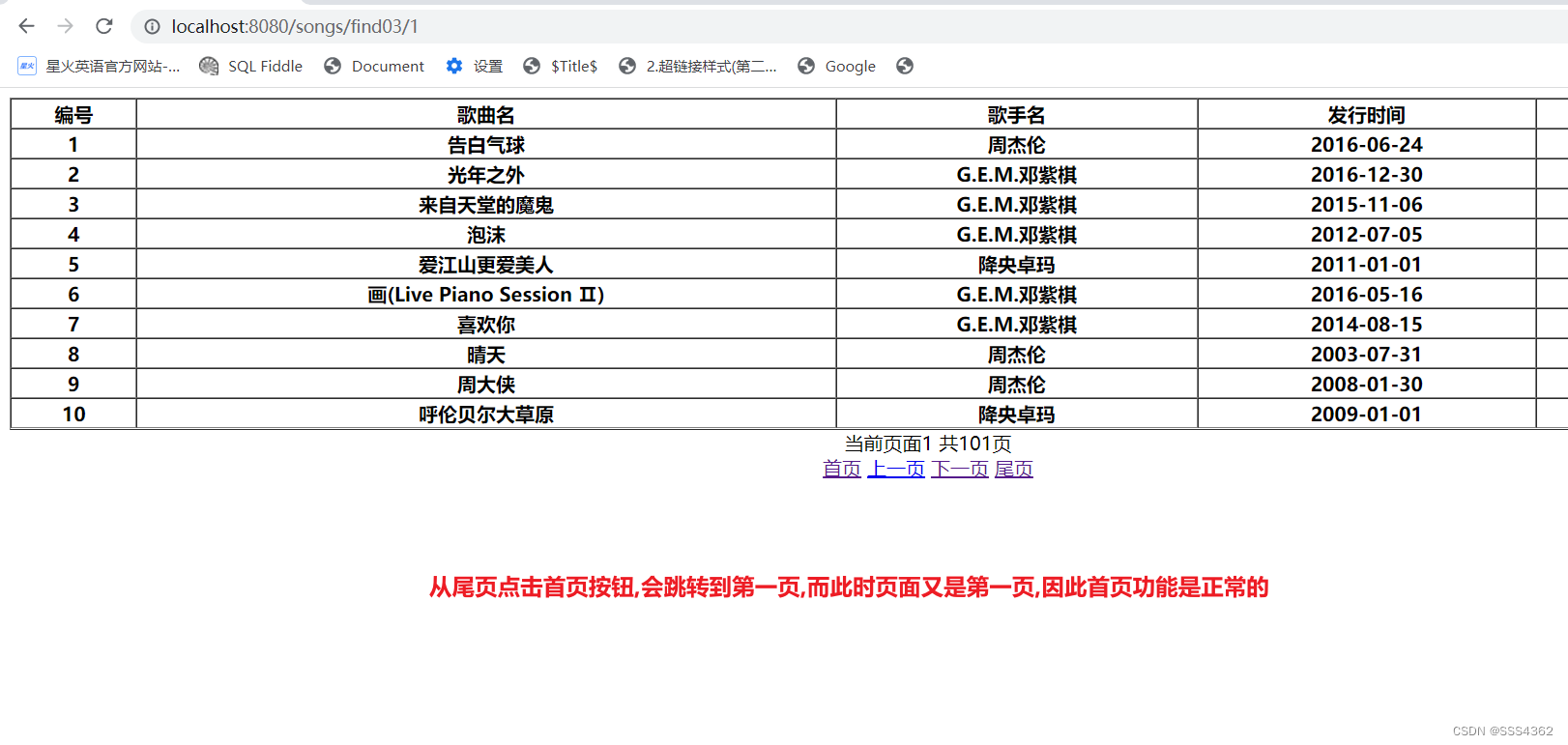The image size is (1568, 745).
Task: Select singer 降央卓玛 in row 10
Action: pos(1017,415)
